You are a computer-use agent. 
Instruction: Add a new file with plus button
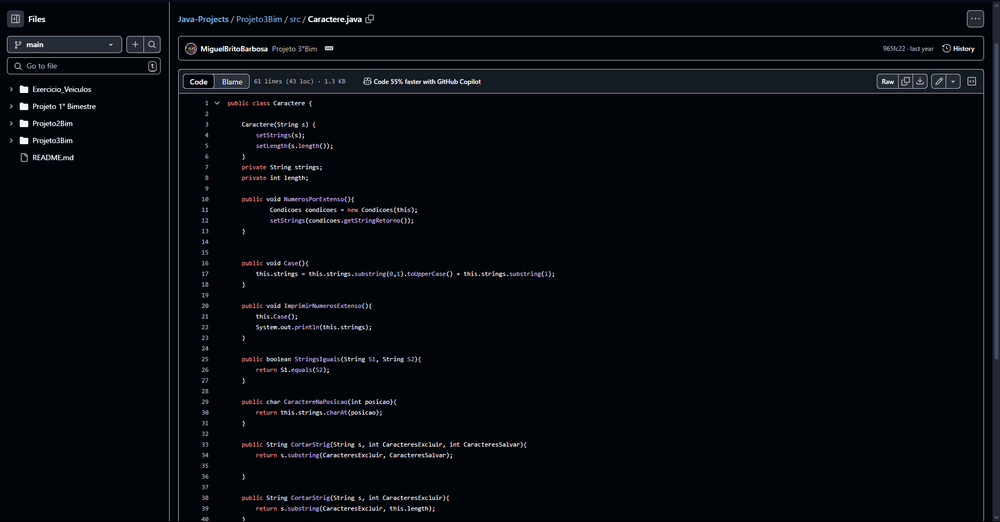[135, 45]
